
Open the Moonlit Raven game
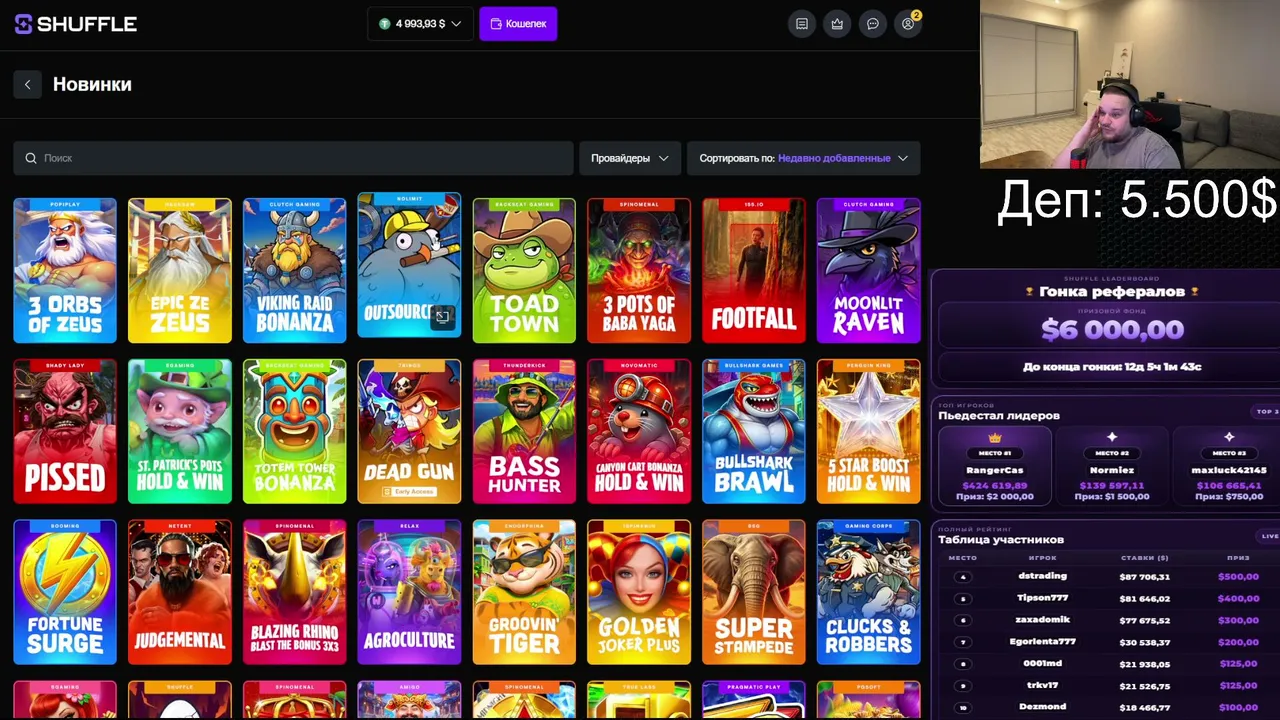pos(869,271)
